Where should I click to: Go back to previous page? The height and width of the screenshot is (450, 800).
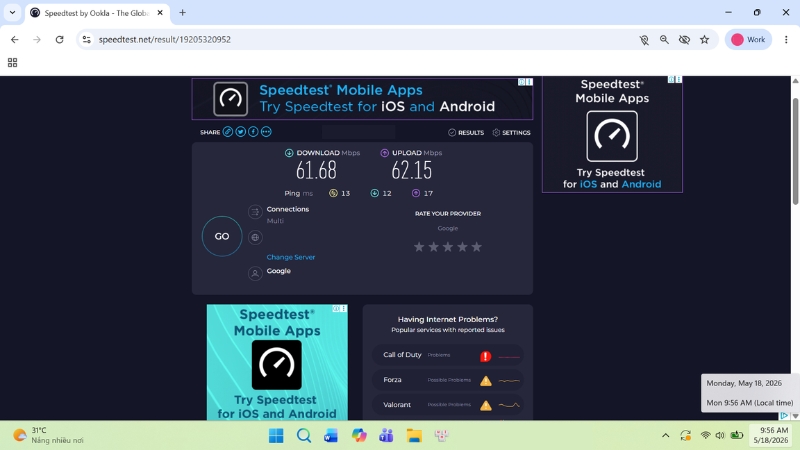[x=14, y=39]
